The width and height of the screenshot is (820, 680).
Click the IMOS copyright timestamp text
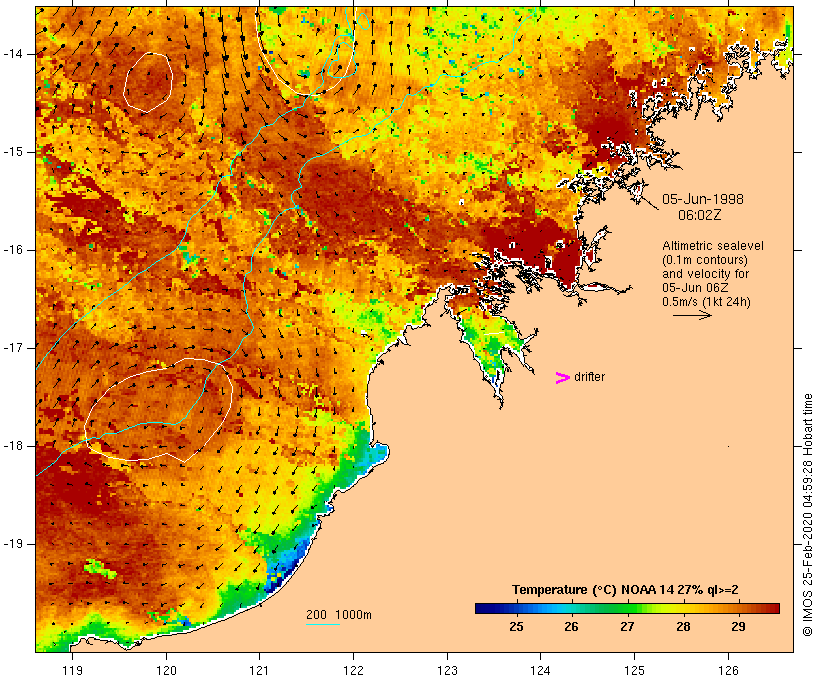[808, 515]
